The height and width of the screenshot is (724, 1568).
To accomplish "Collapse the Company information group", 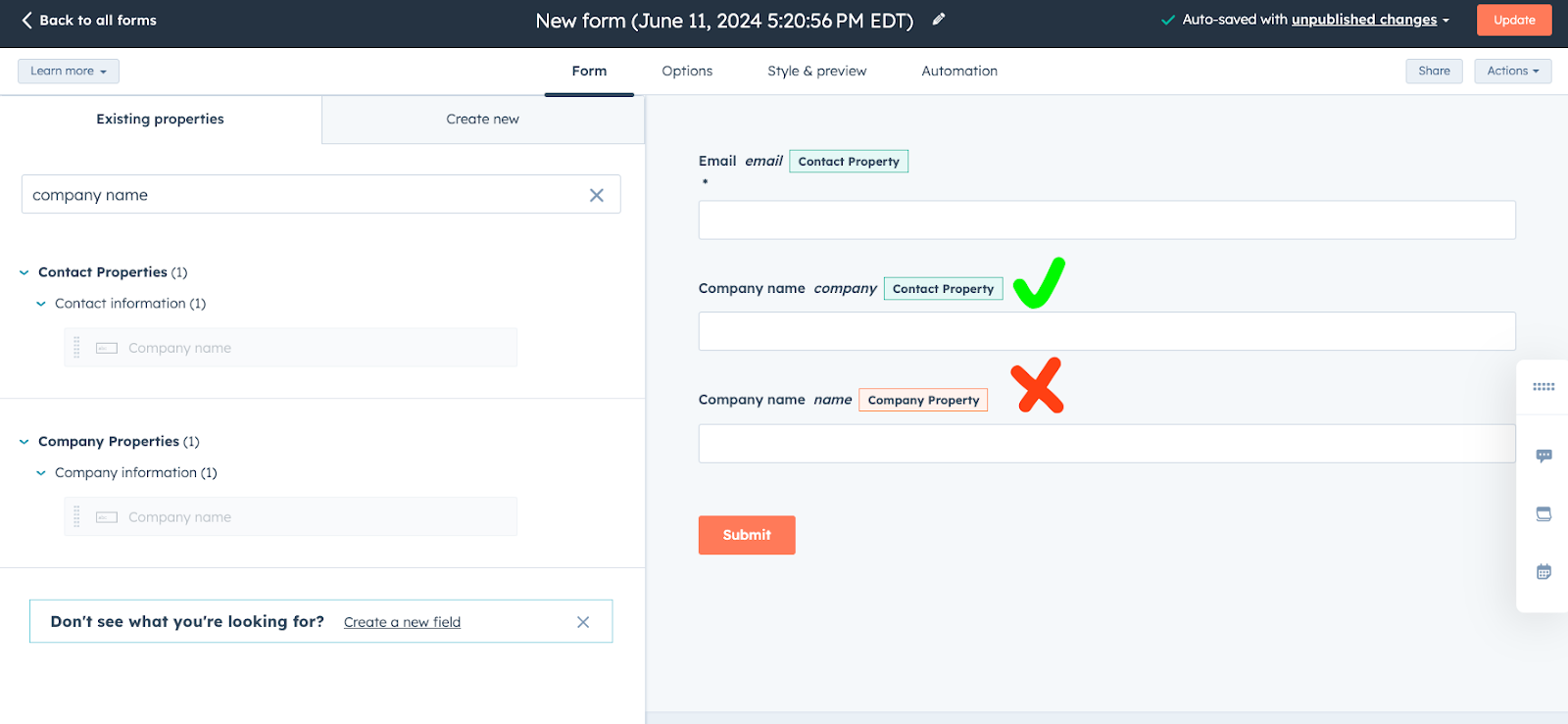I will (41, 473).
